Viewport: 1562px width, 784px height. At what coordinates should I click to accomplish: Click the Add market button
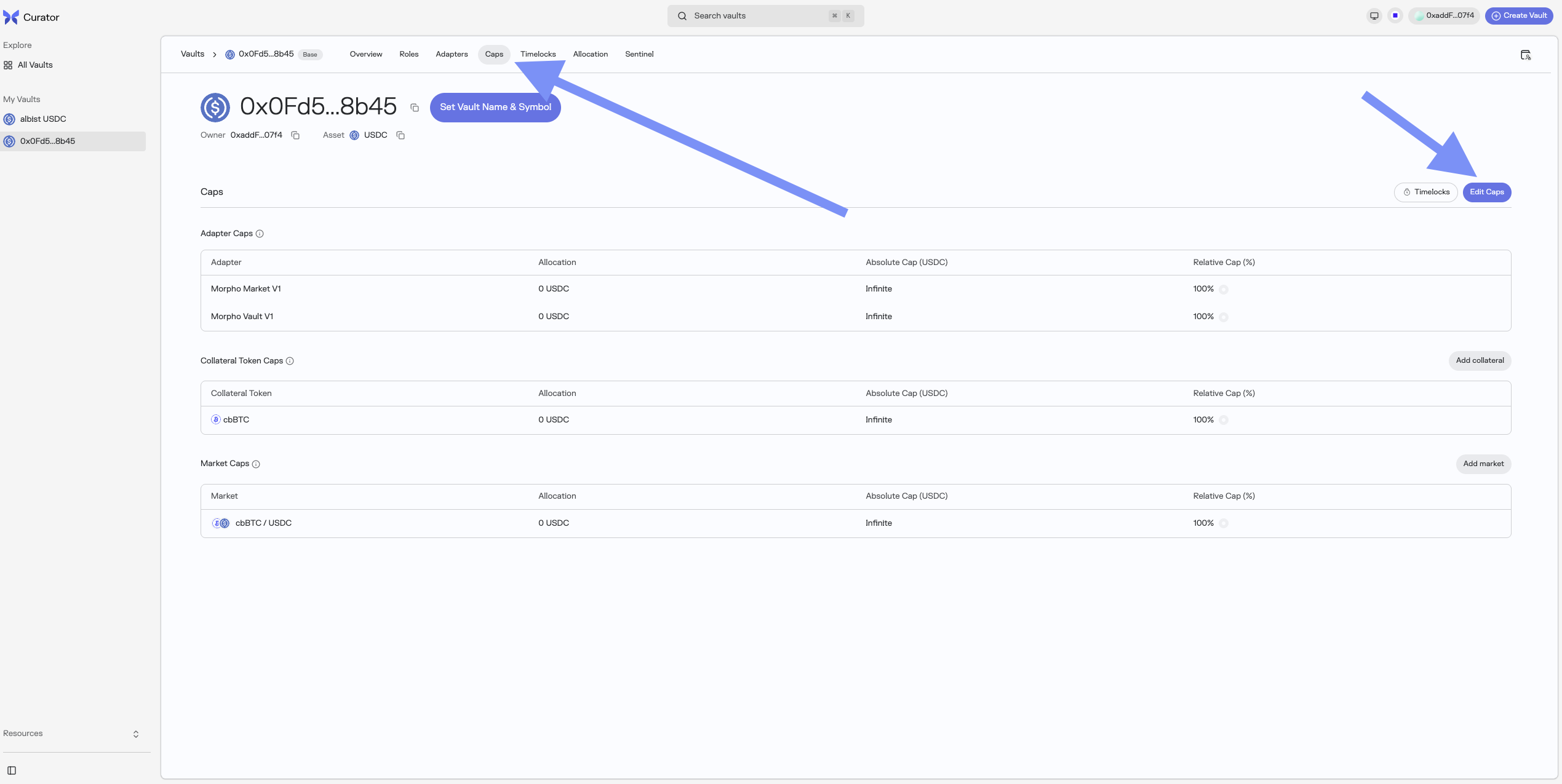1483,464
